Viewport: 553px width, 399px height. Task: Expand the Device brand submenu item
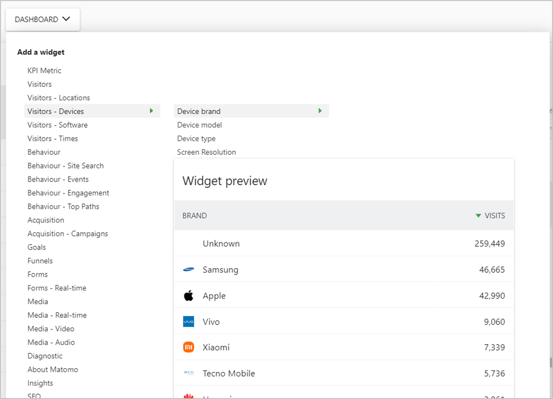pyautogui.click(x=251, y=111)
